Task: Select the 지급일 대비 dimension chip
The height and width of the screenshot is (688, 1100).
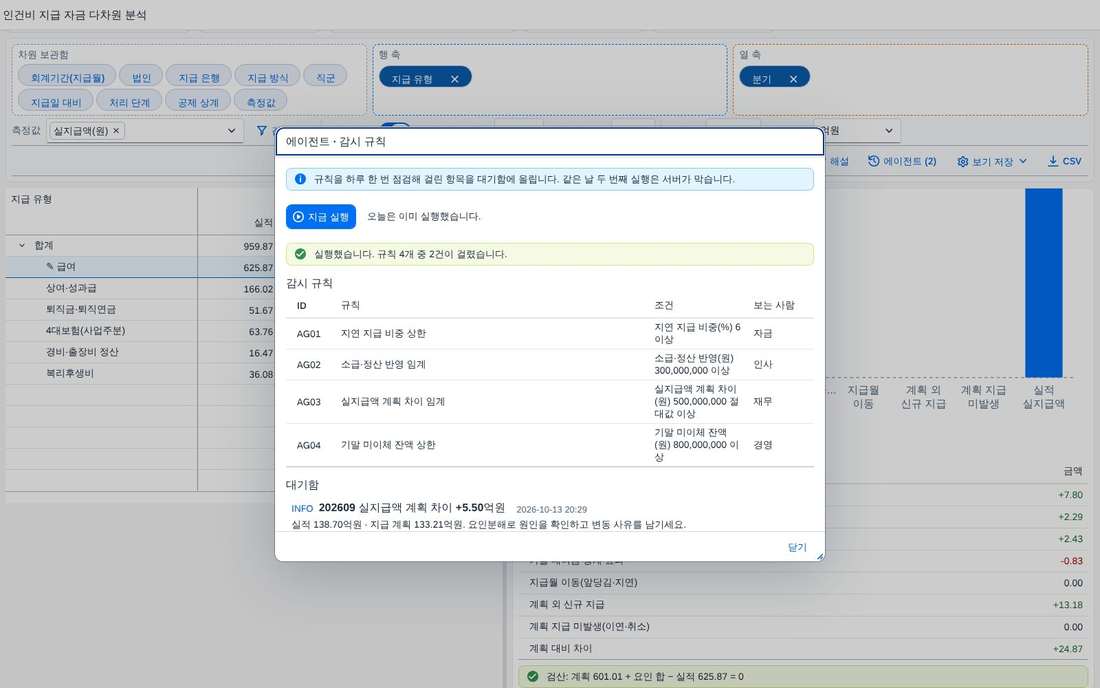Action: point(55,102)
